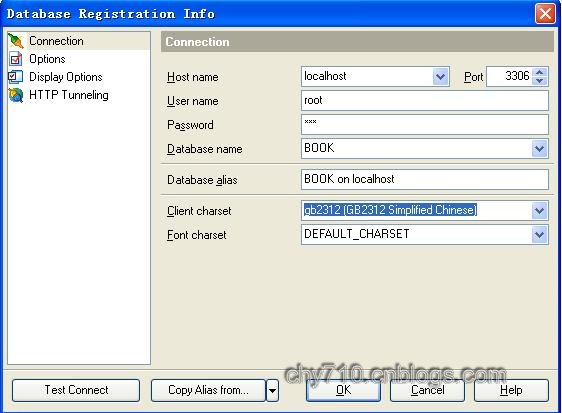Click the Database alias label
The width and height of the screenshot is (562, 413).
click(x=202, y=180)
